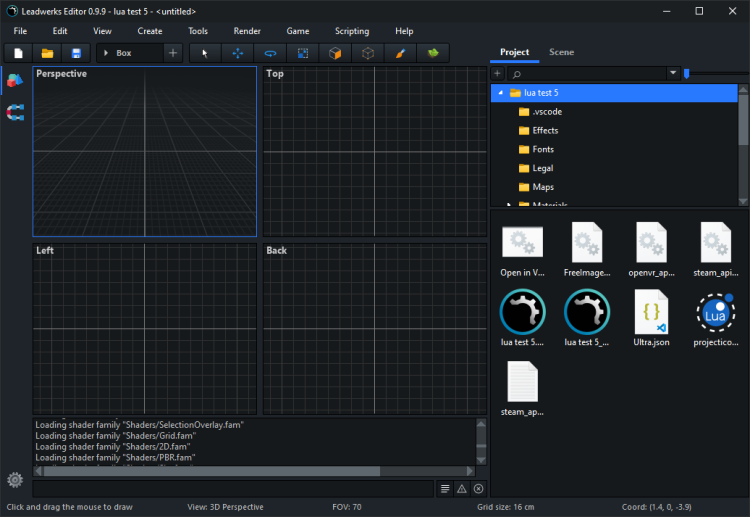The image size is (750, 517).
Task: Open the settings gear at bottom left
Action: click(x=15, y=480)
